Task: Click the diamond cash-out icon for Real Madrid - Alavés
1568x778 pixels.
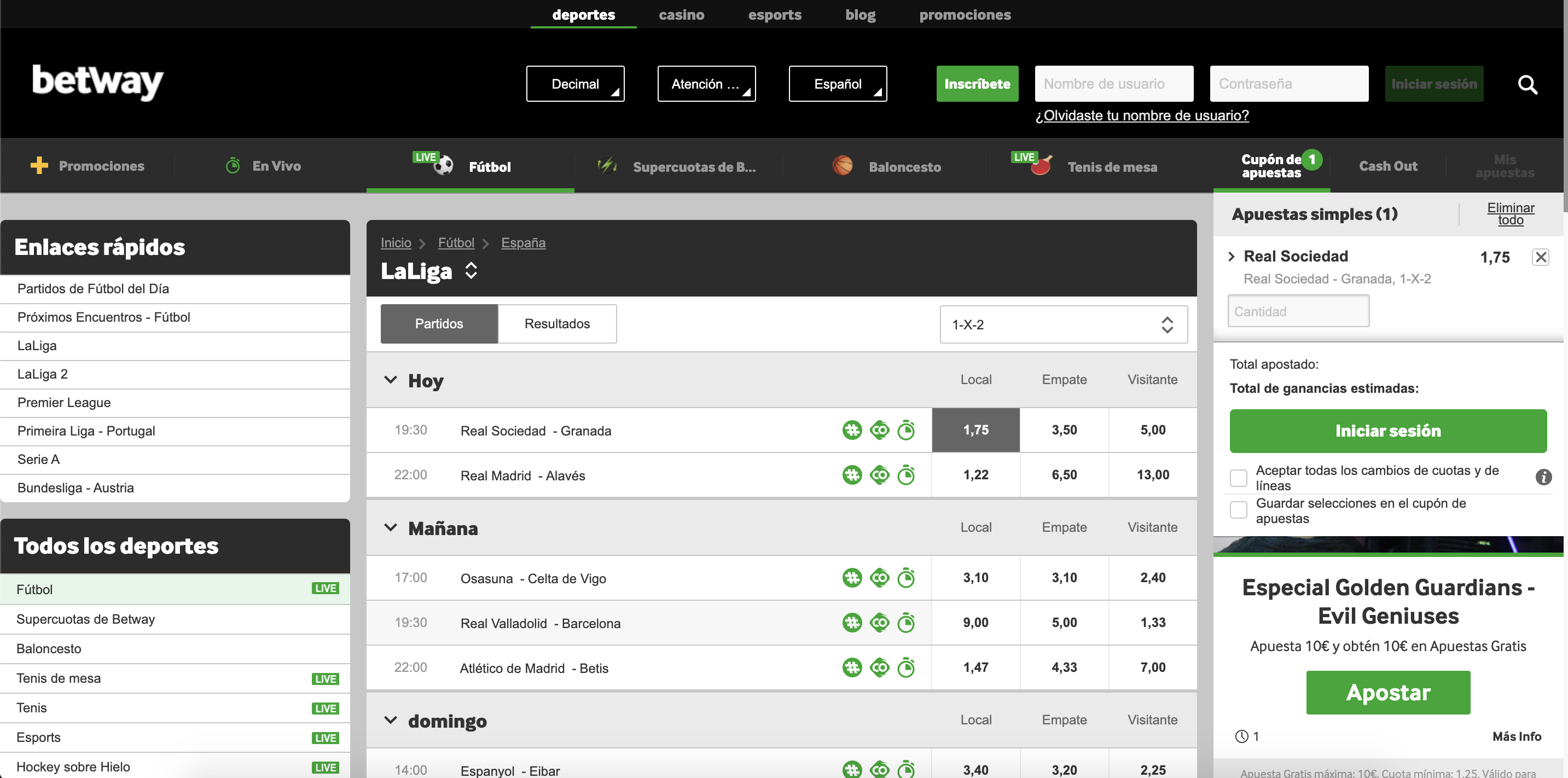Action: (x=880, y=475)
